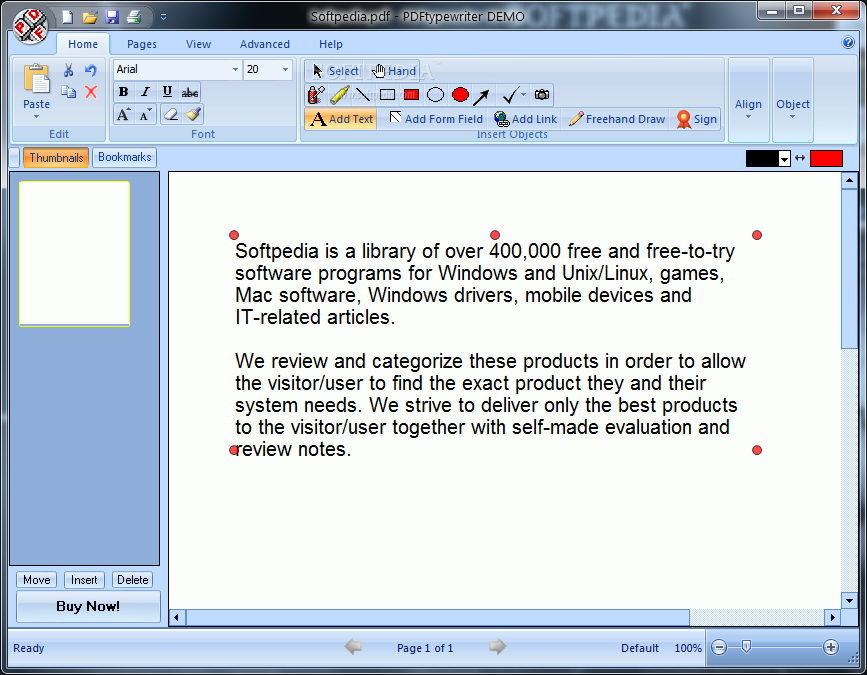Viewport: 867px width, 675px height.
Task: Increase font size with the grow font icon
Action: [123, 114]
